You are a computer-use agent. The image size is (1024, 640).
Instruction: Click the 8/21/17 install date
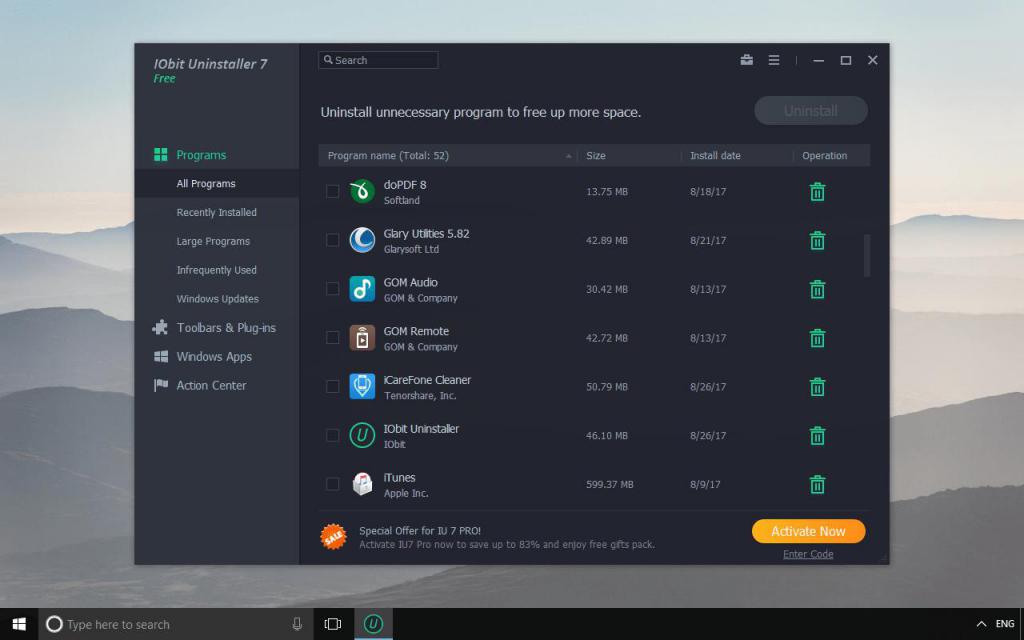(x=708, y=240)
